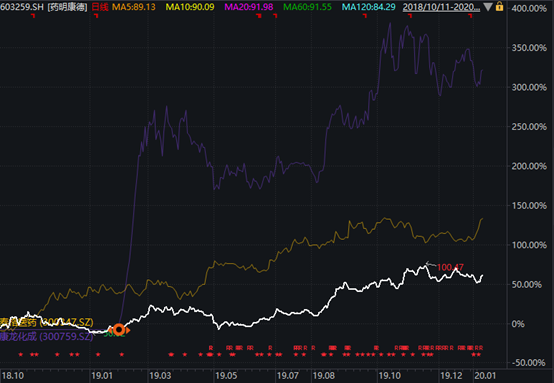554x383 pixels.
Task: Click the stock code 603259.SH
Action: (22, 7)
